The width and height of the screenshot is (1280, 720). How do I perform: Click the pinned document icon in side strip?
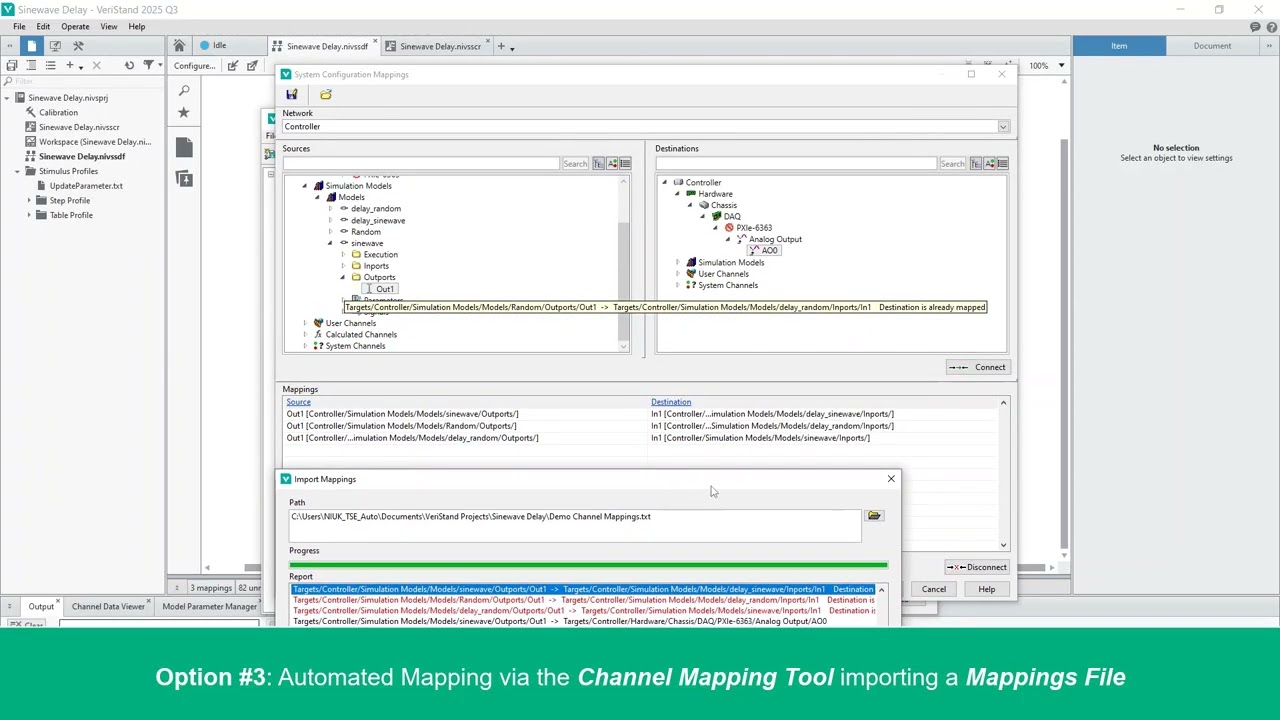(184, 178)
